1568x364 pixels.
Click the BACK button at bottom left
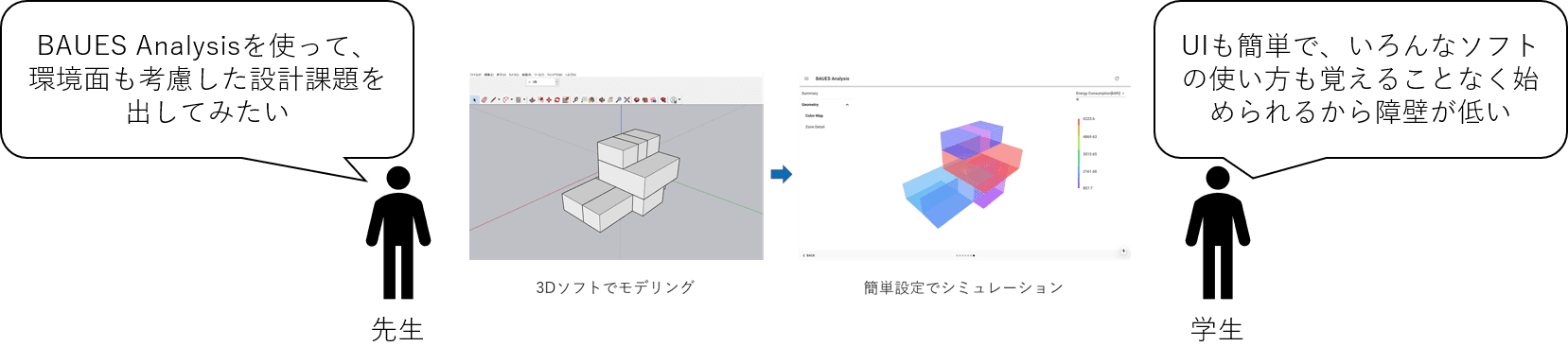[809, 255]
